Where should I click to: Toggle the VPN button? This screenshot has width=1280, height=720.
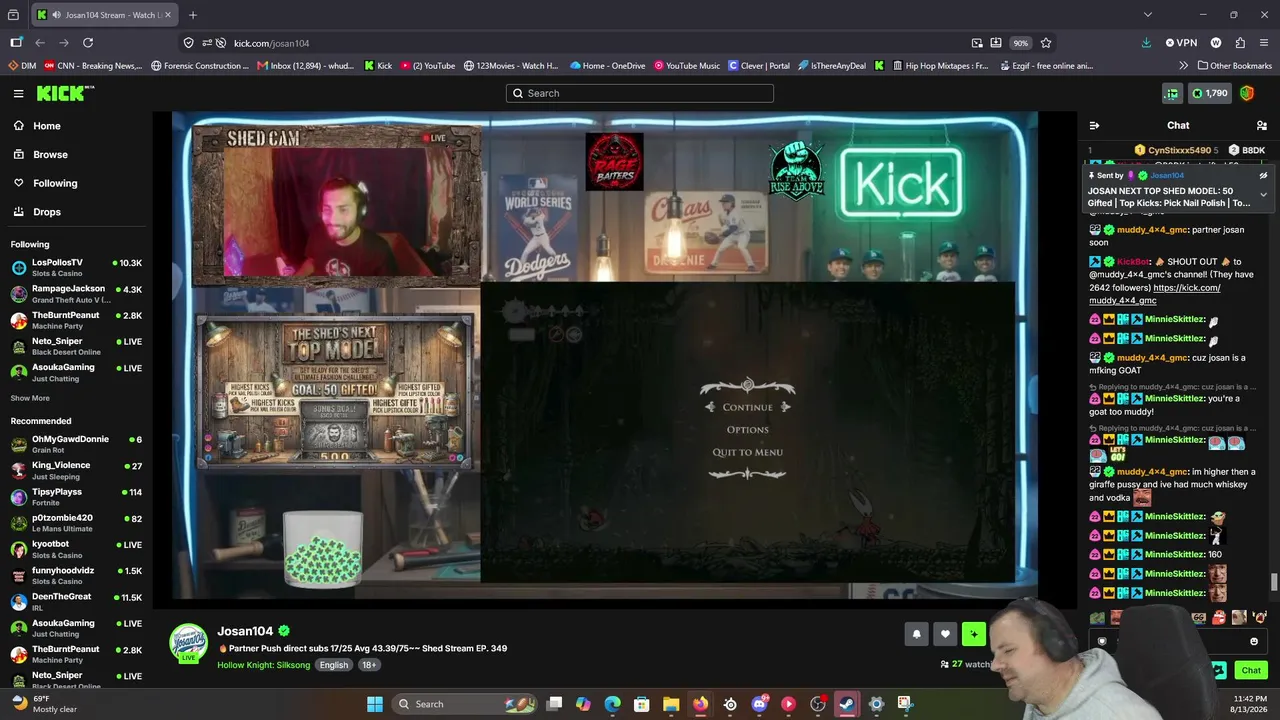(x=1181, y=43)
